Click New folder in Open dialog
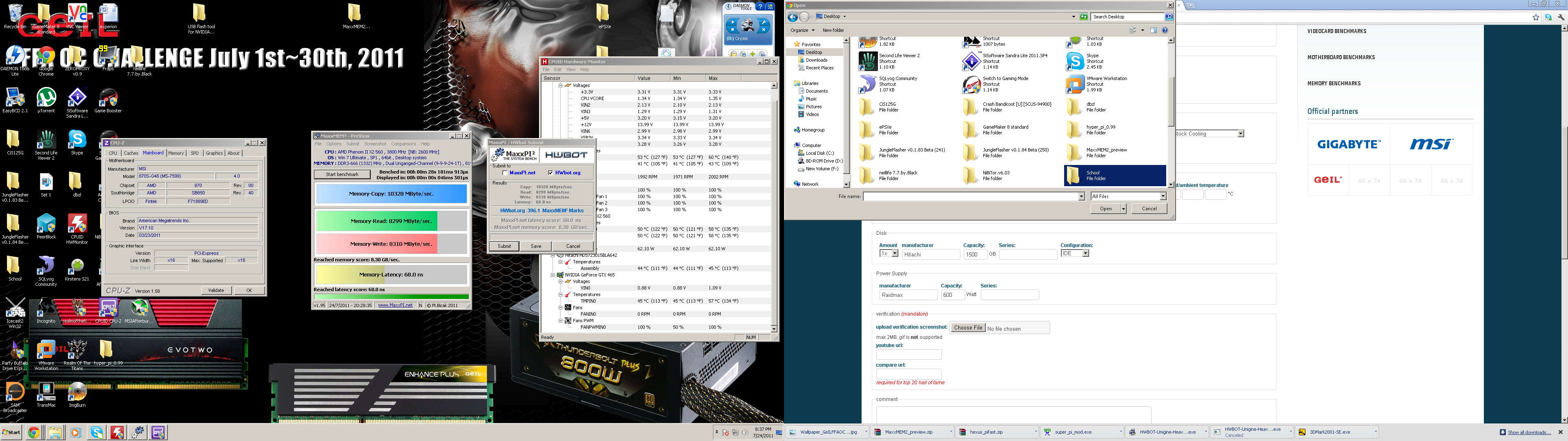 (x=833, y=31)
